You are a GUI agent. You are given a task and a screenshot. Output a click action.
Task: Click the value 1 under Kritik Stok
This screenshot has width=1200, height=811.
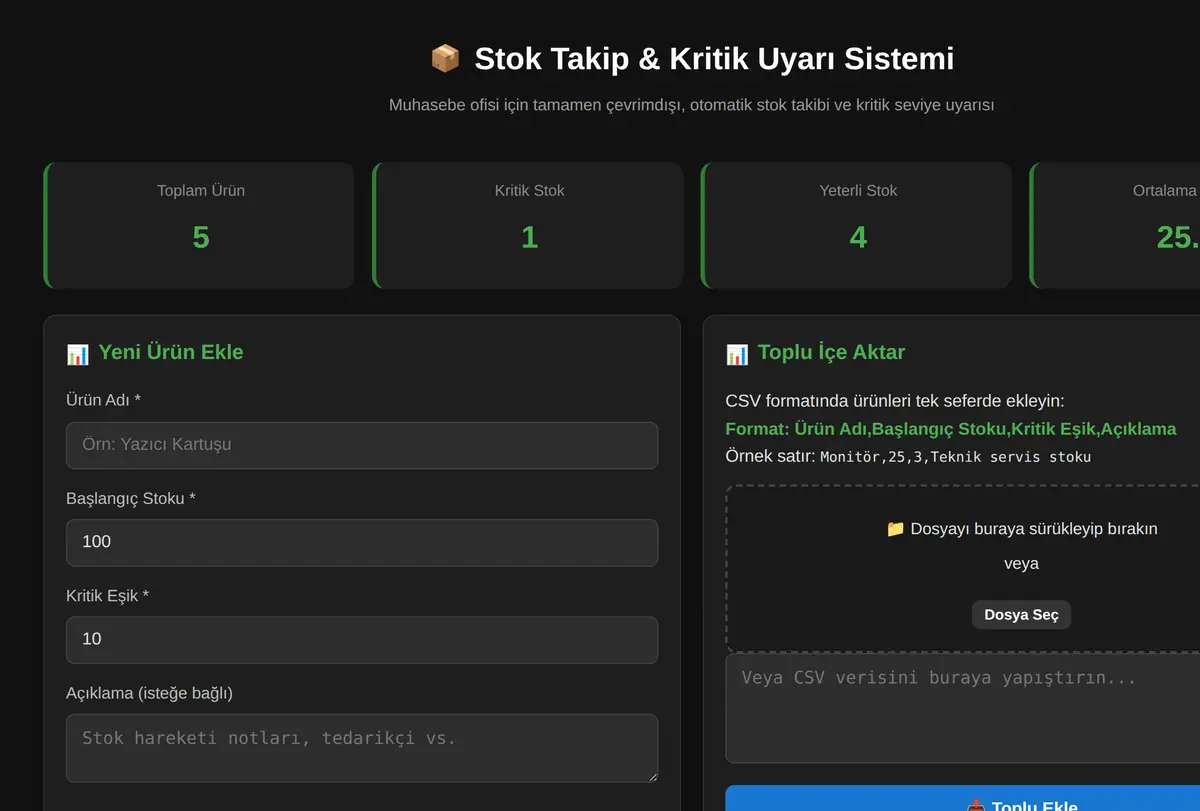pyautogui.click(x=529, y=237)
